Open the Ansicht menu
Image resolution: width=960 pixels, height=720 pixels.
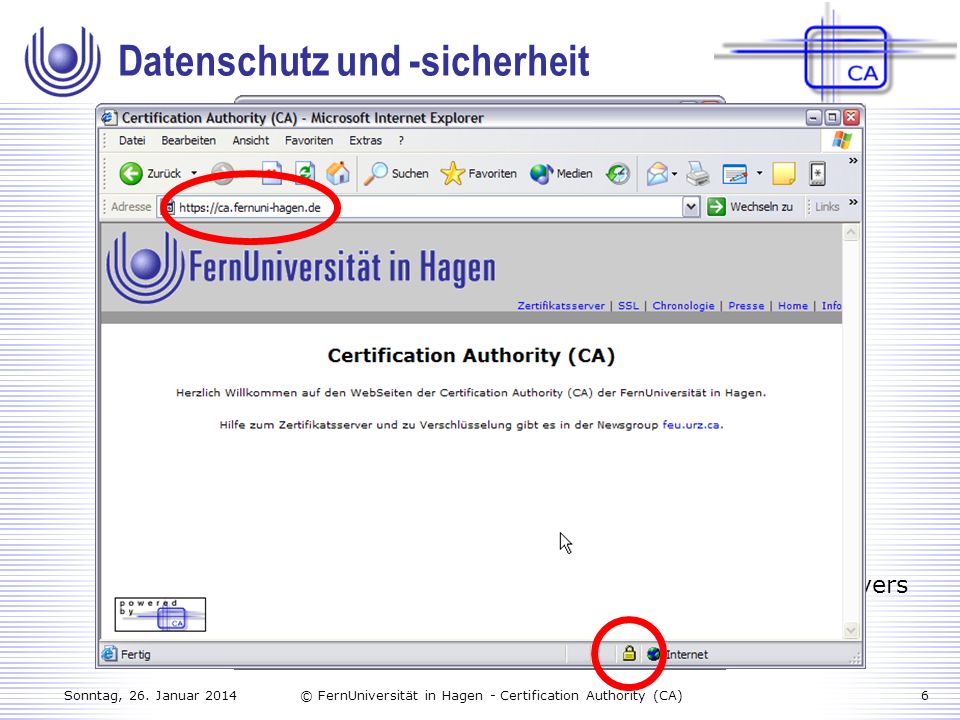250,140
